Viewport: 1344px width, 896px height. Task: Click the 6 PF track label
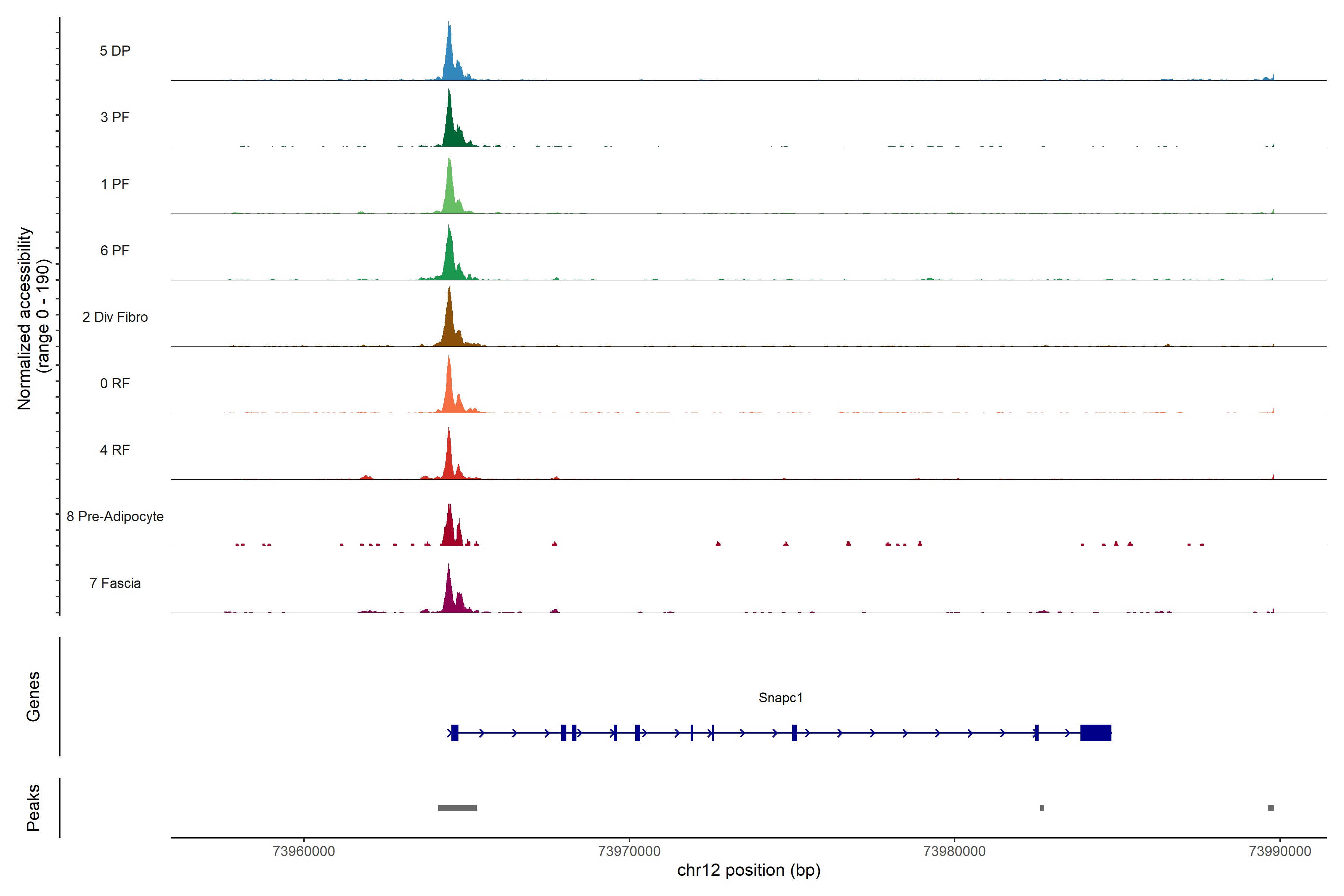point(115,250)
